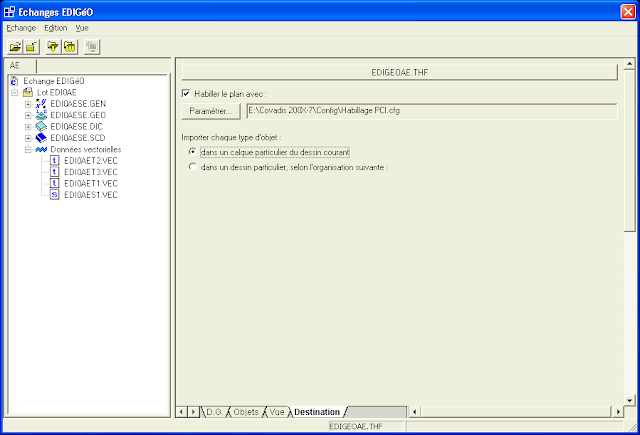Click the icon beside EDI0AET3.VEC
This screenshot has width=640, height=435.
point(55,172)
